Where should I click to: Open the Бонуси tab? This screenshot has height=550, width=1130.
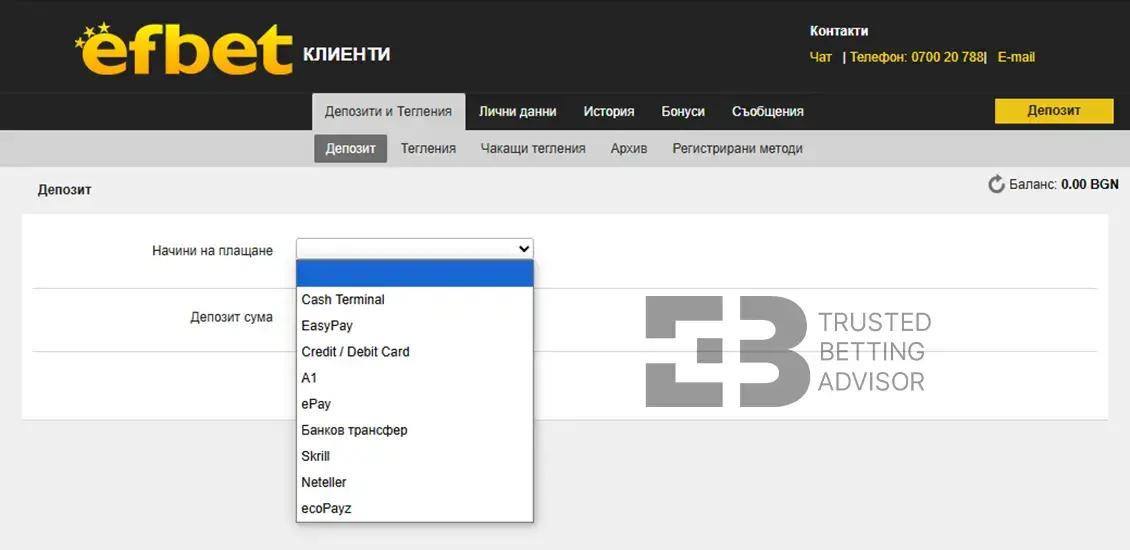(x=683, y=112)
